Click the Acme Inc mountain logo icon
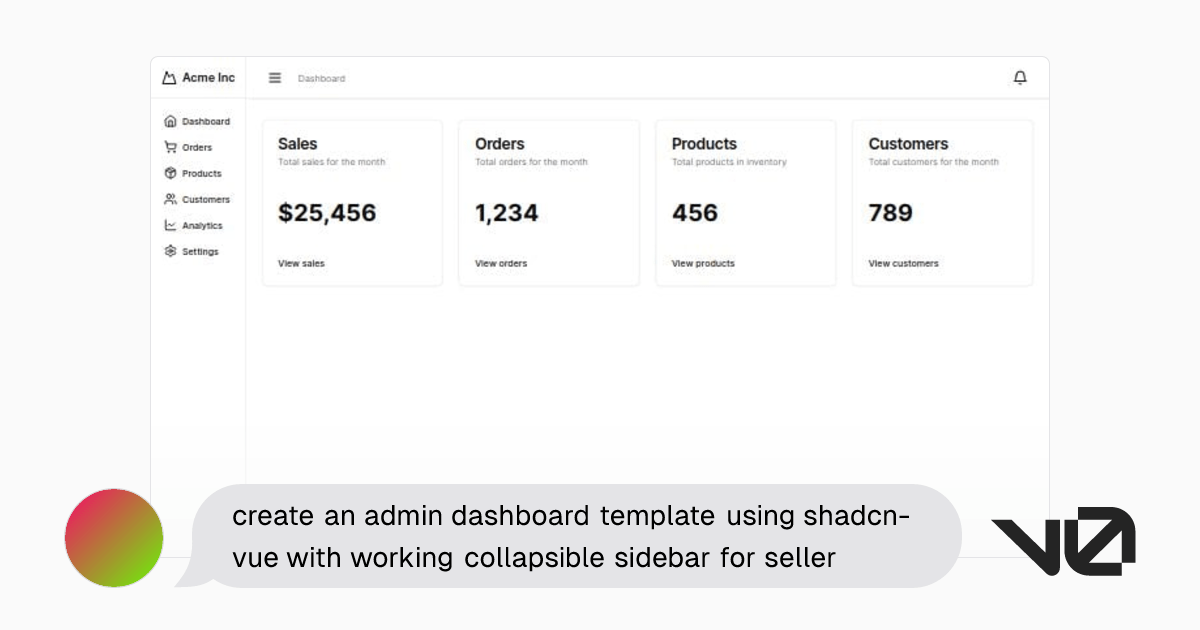 click(169, 78)
